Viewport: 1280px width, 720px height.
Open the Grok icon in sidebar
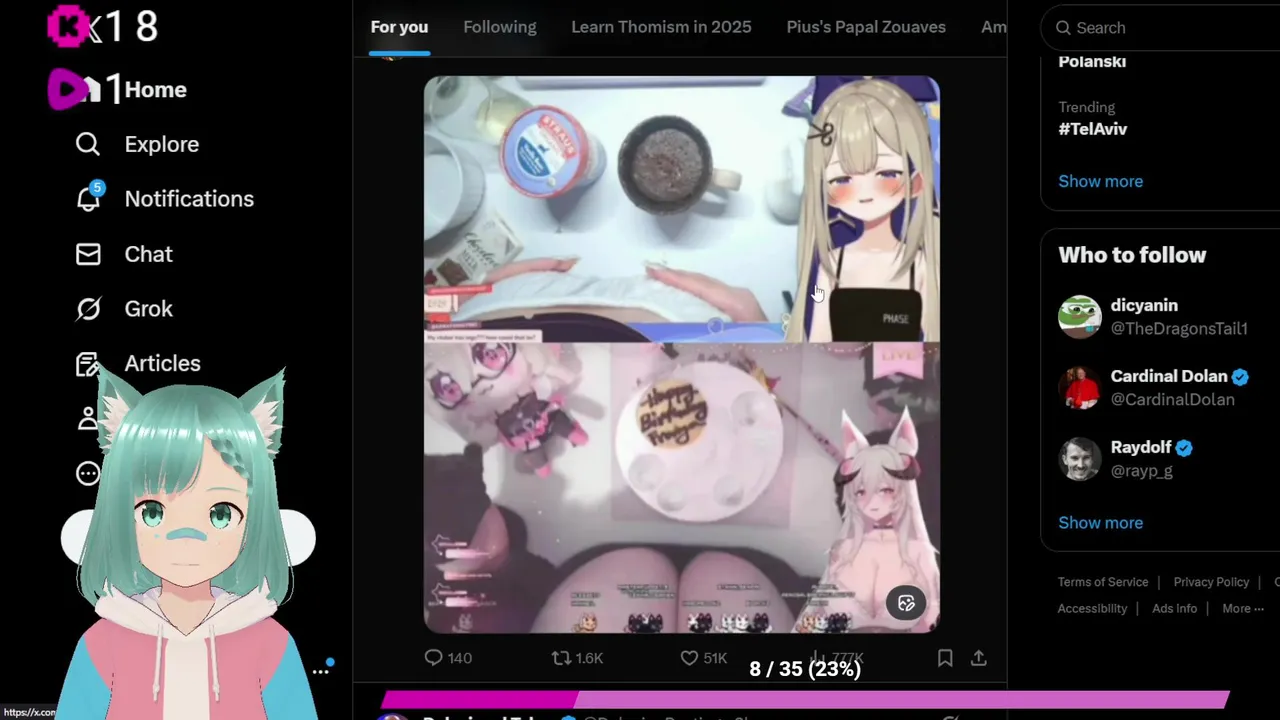pyautogui.click(x=88, y=309)
